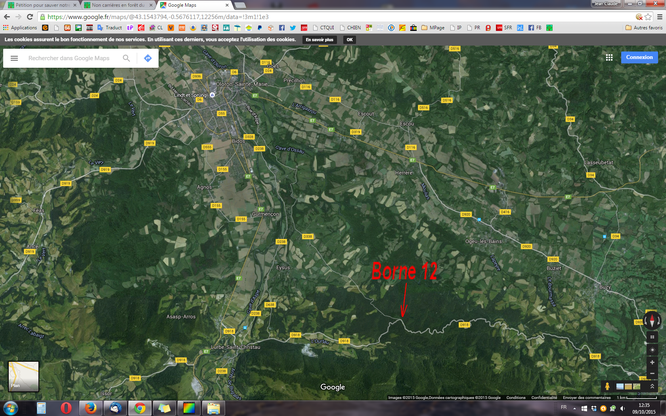Click the my-location target button
Viewport: 666px width, 416px height.
tap(652, 350)
